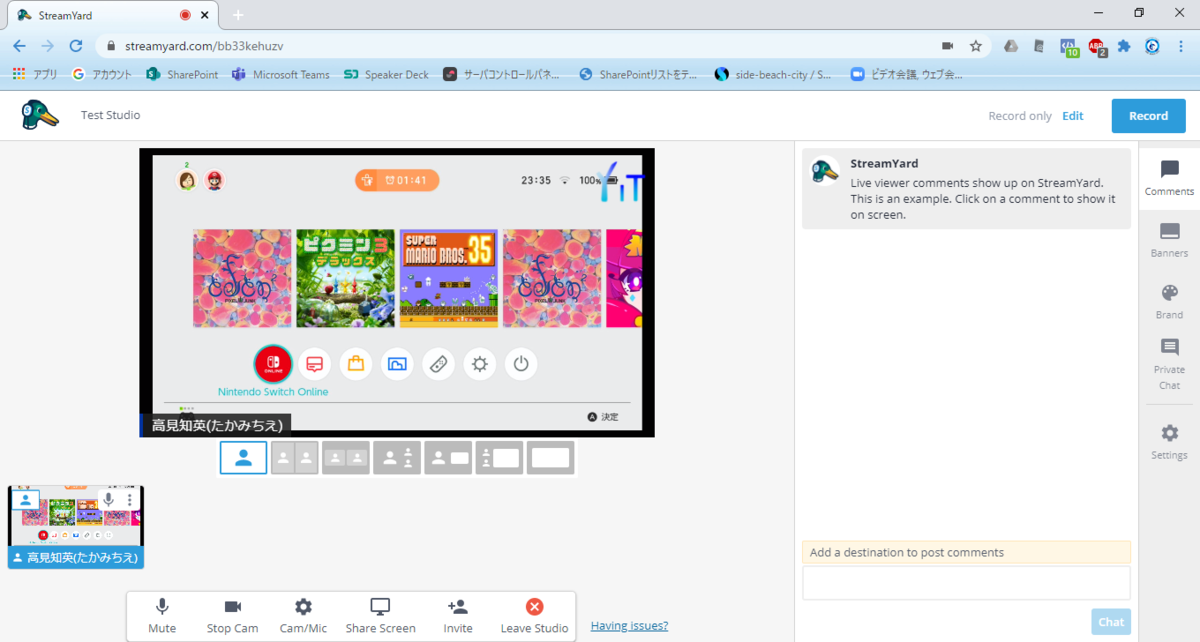Screen dimensions: 1200x642
Task: Click the ABP extension icon
Action: click(x=1097, y=46)
